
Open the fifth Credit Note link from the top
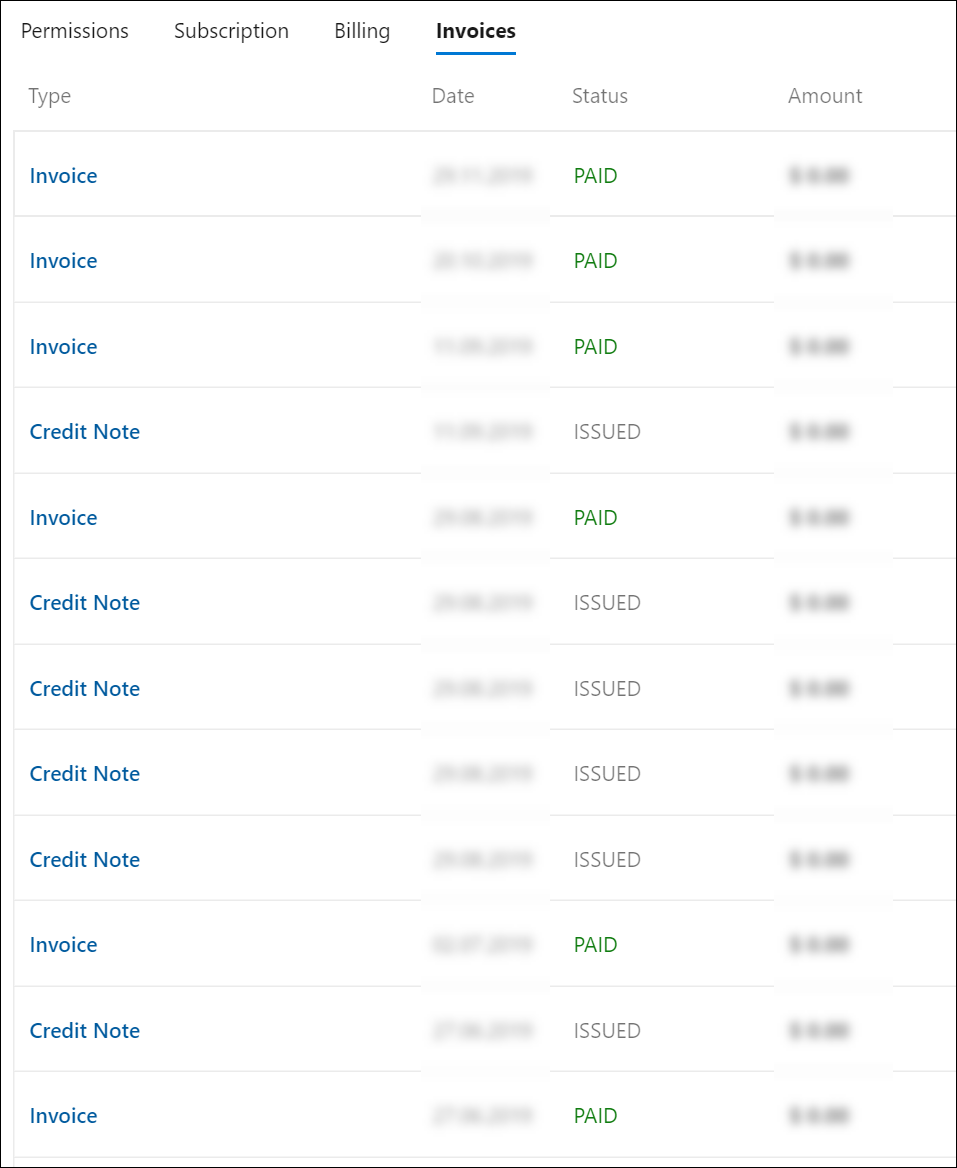[85, 860]
